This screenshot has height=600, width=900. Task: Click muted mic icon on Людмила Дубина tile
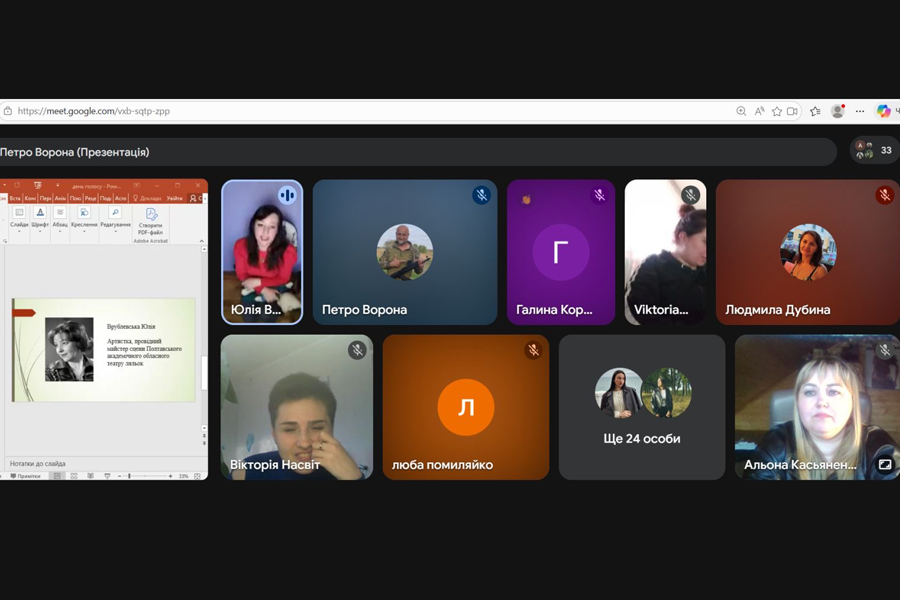(x=884, y=195)
